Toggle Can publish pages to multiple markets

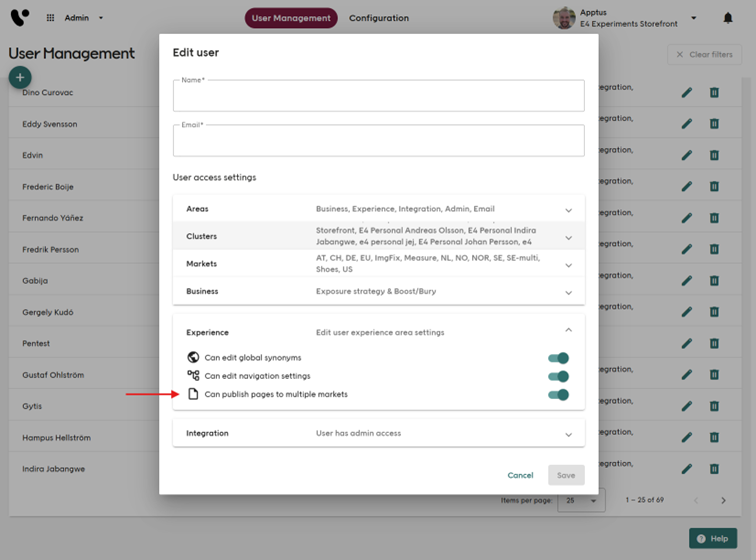tap(558, 395)
